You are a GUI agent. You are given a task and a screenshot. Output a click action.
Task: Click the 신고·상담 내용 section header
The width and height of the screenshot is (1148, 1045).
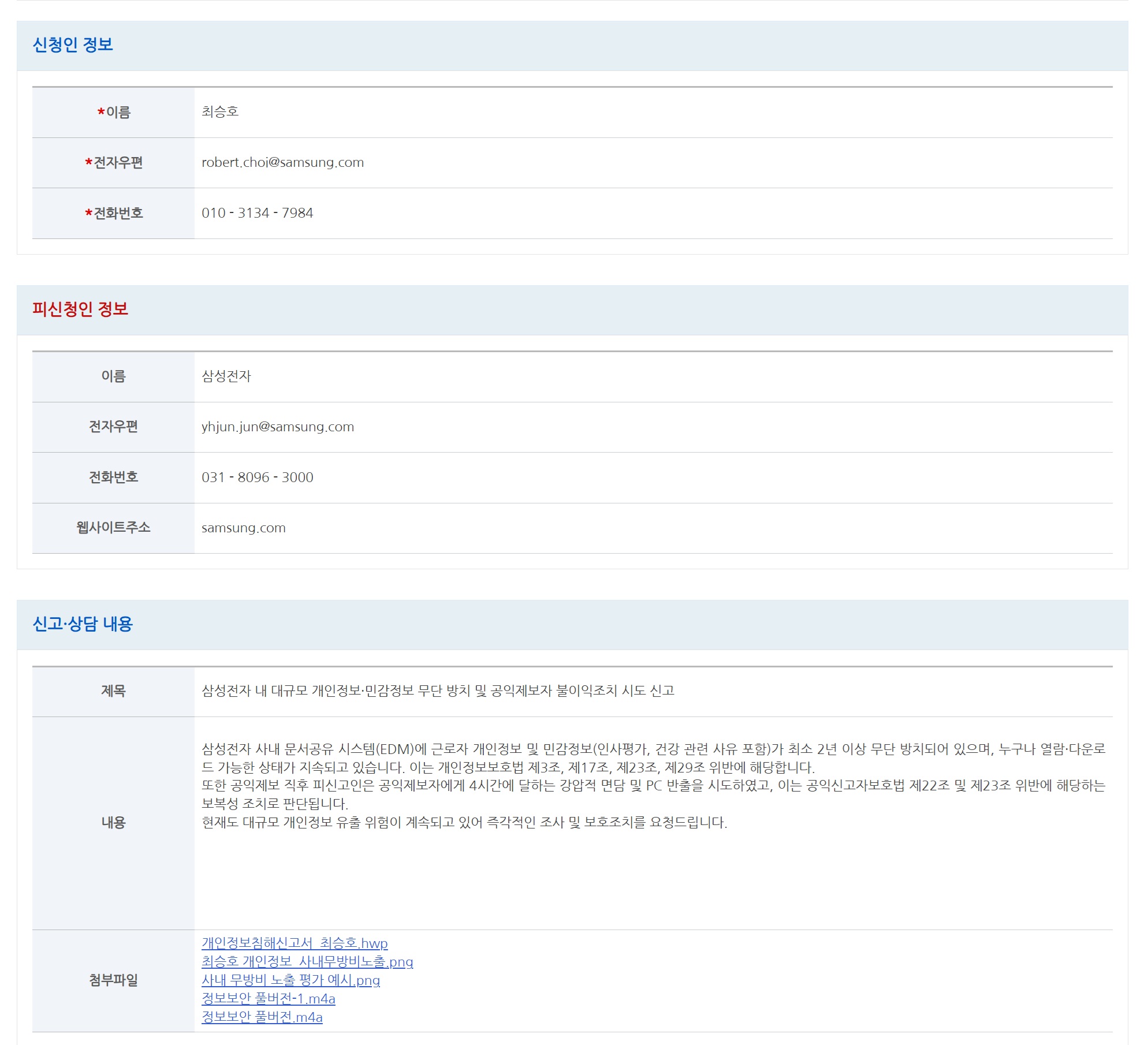click(x=83, y=624)
